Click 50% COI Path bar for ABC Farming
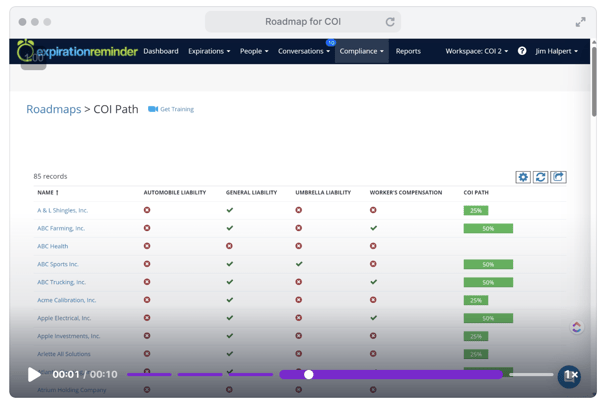 488,229
